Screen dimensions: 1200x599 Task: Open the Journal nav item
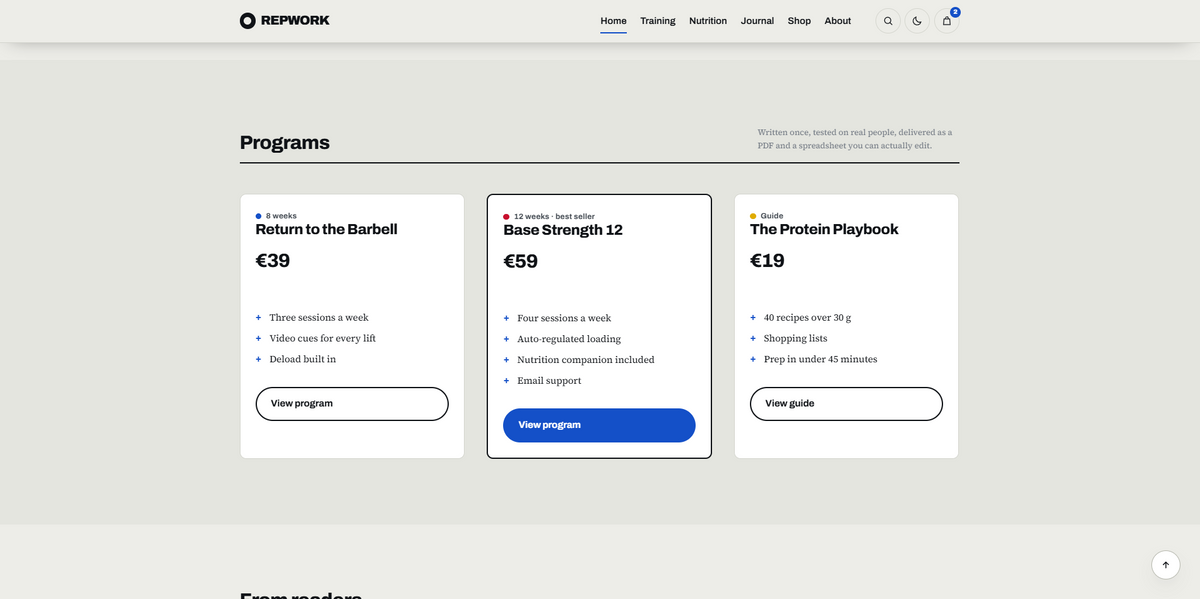pos(757,21)
